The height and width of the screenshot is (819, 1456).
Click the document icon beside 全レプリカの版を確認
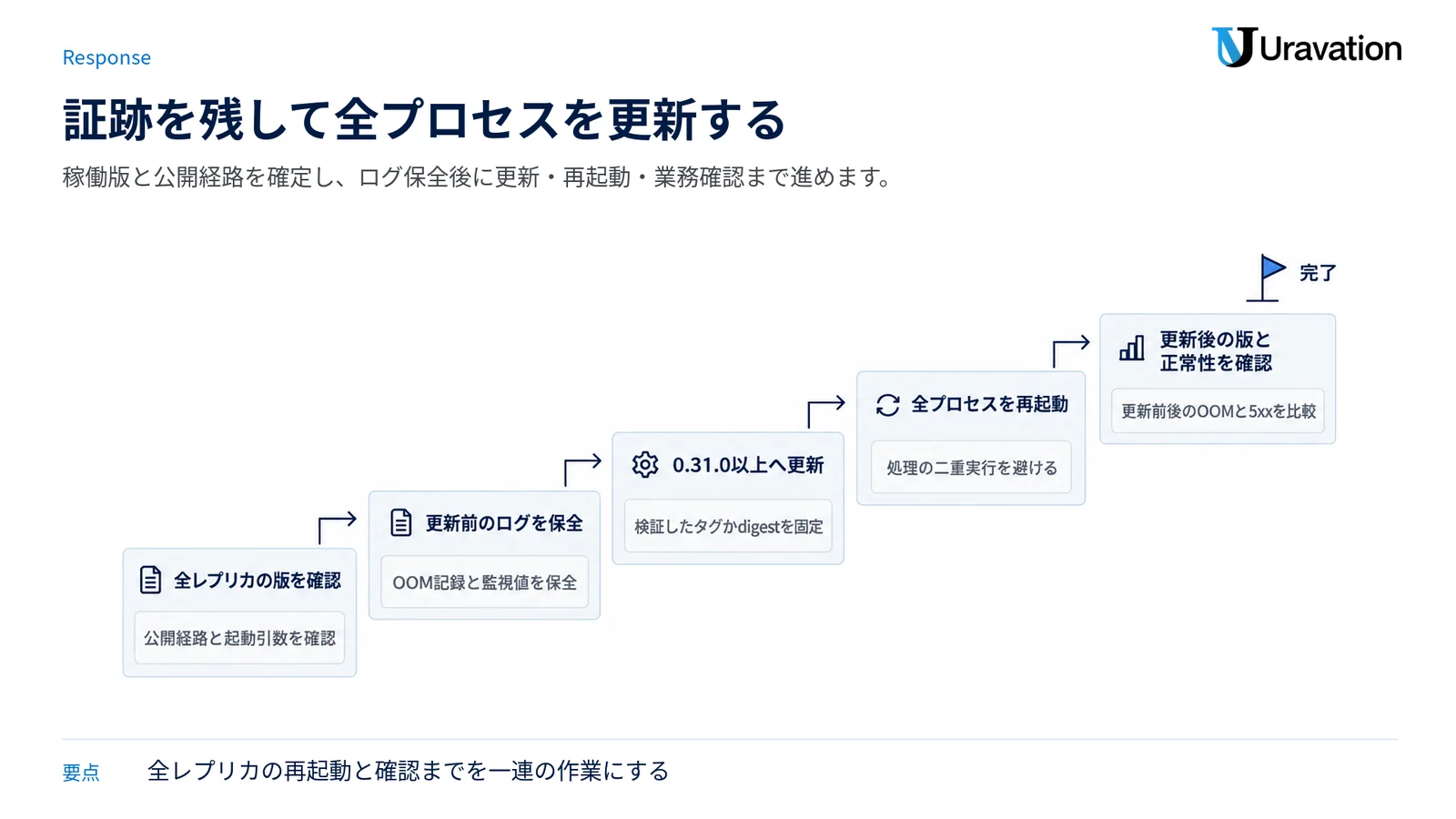[151, 580]
